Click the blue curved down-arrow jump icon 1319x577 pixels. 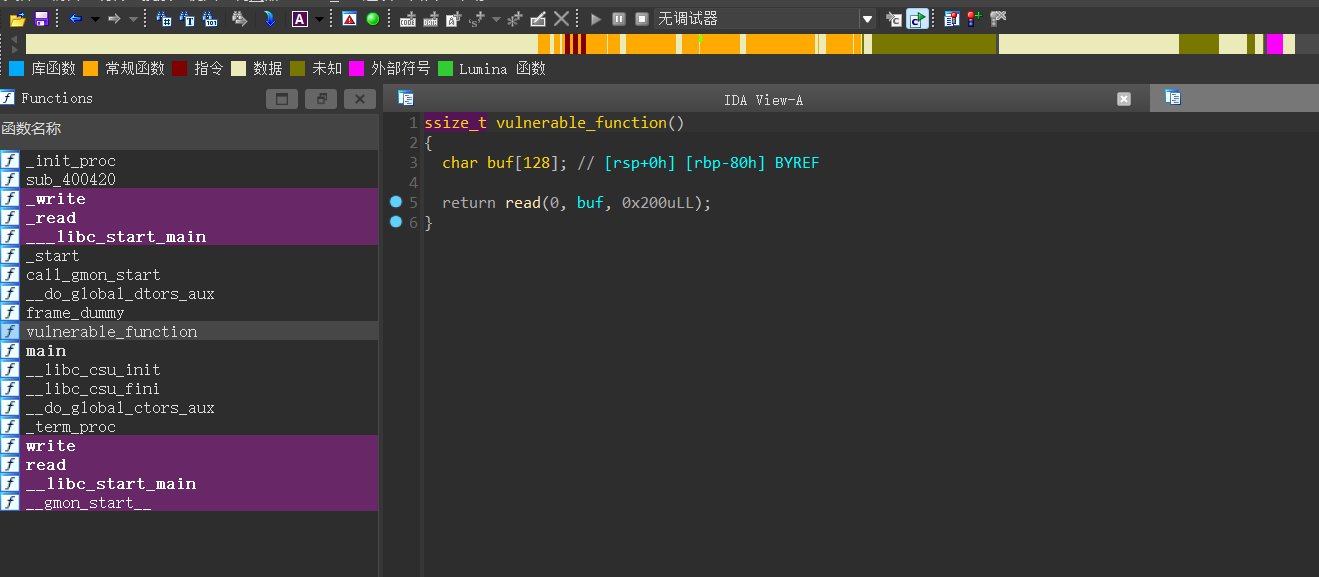pyautogui.click(x=270, y=19)
